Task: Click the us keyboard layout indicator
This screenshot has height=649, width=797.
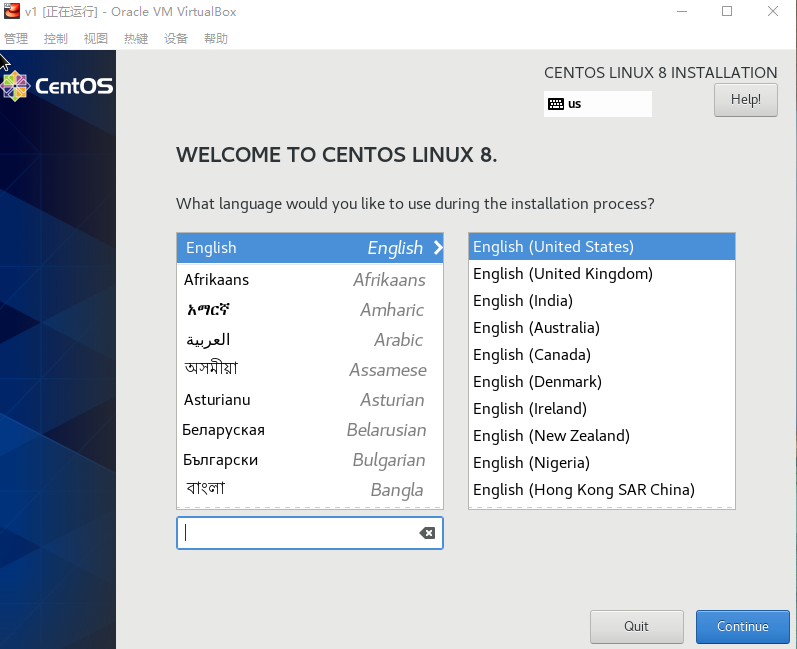Action: point(598,104)
